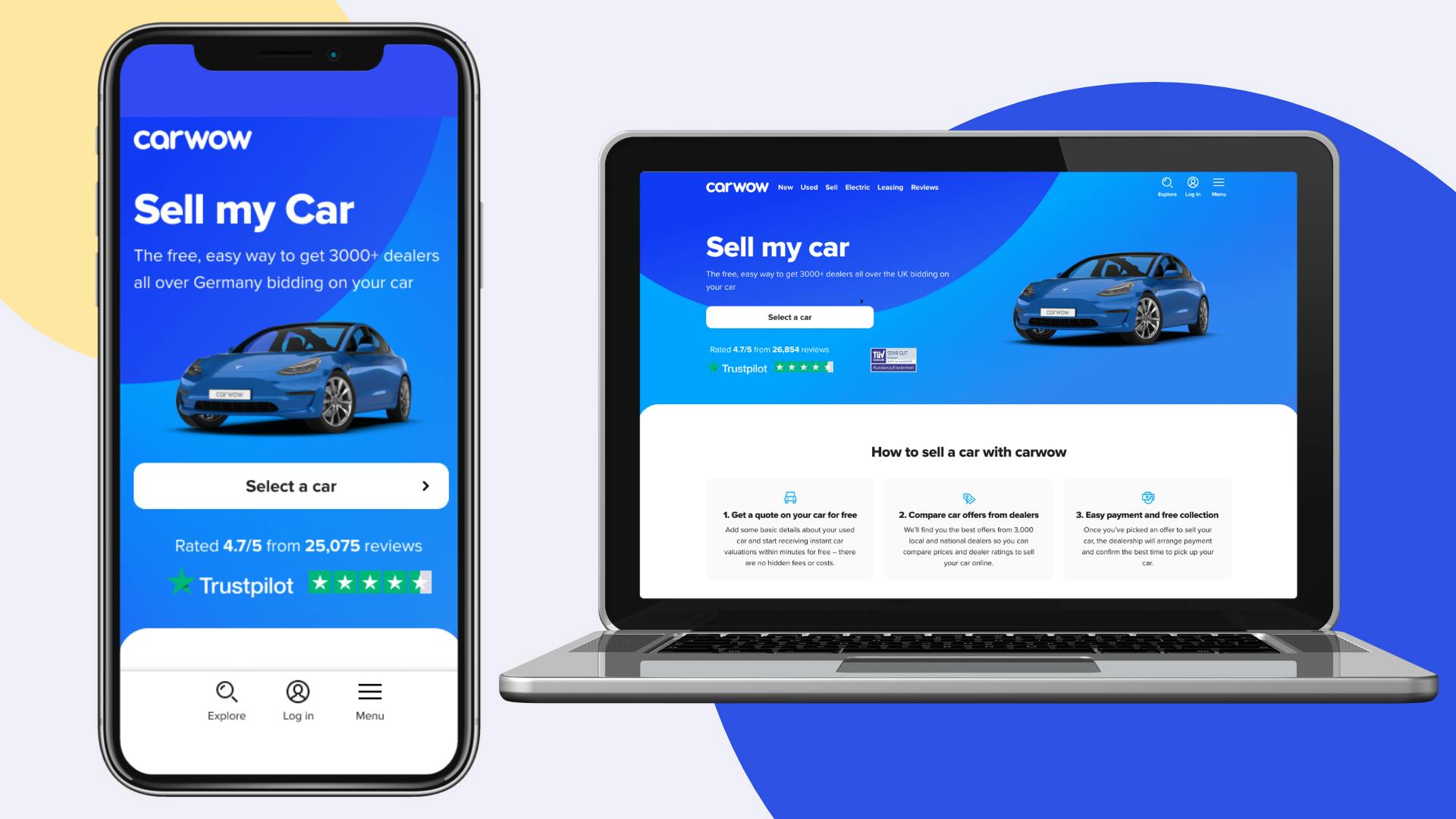The image size is (1456, 819).
Task: Click the Log In icon on desktop navbar
Action: coord(1192,183)
